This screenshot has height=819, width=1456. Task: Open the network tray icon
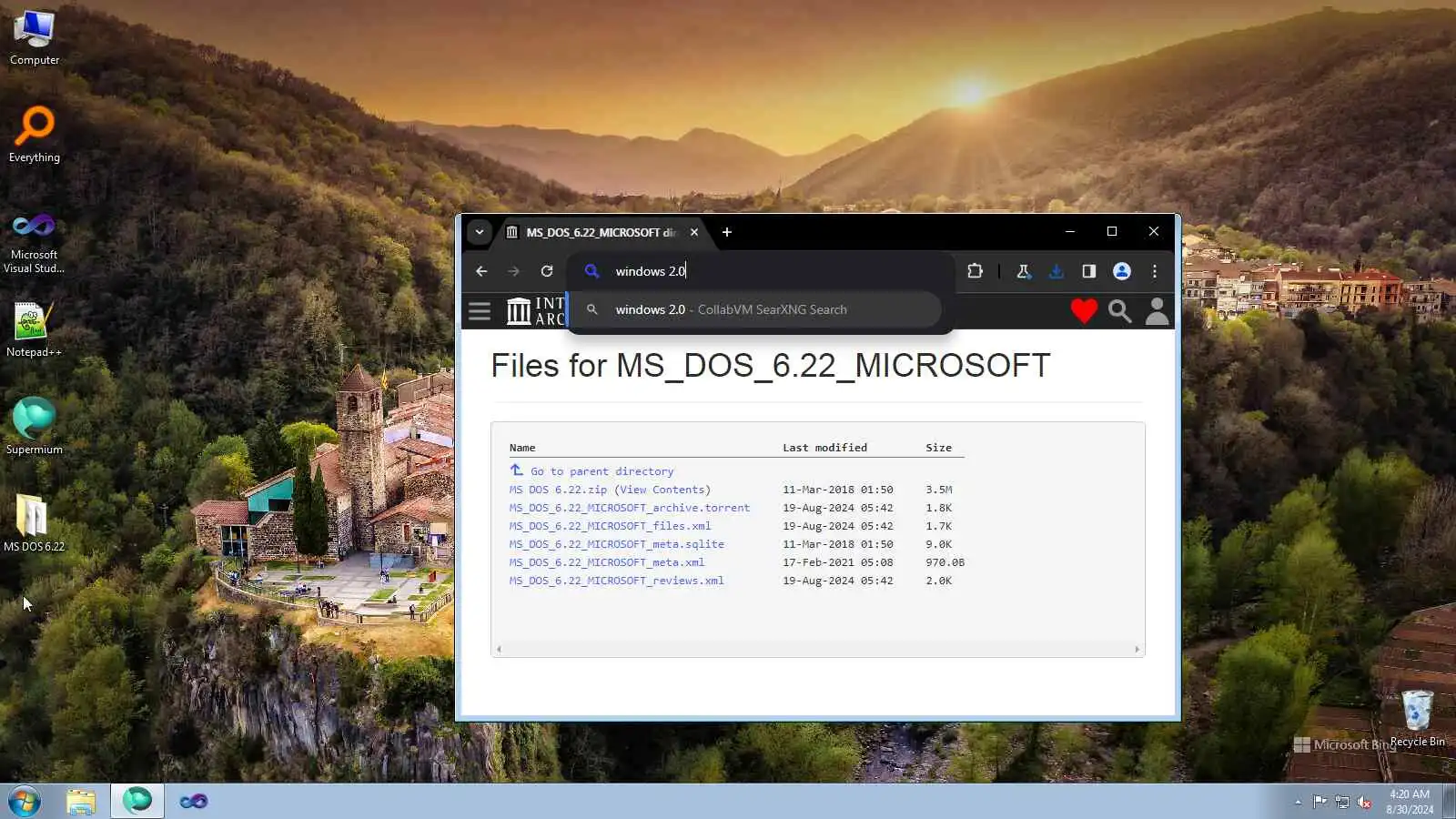point(1342,802)
